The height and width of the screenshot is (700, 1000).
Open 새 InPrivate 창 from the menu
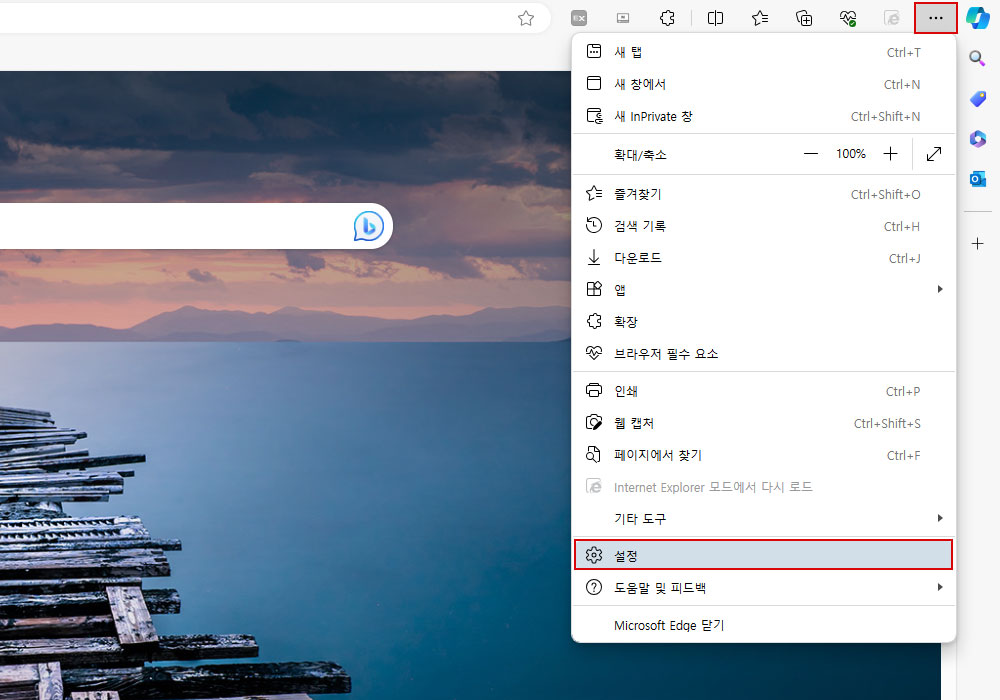763,116
